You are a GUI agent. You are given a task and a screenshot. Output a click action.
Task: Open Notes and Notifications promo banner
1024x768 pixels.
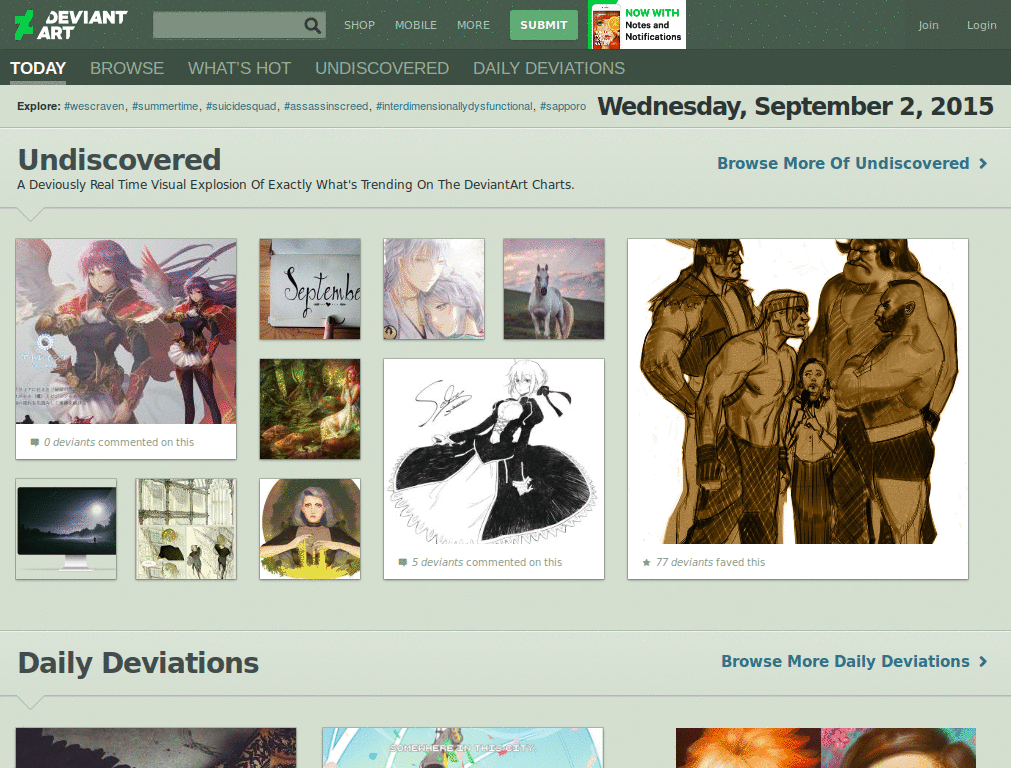coord(637,25)
